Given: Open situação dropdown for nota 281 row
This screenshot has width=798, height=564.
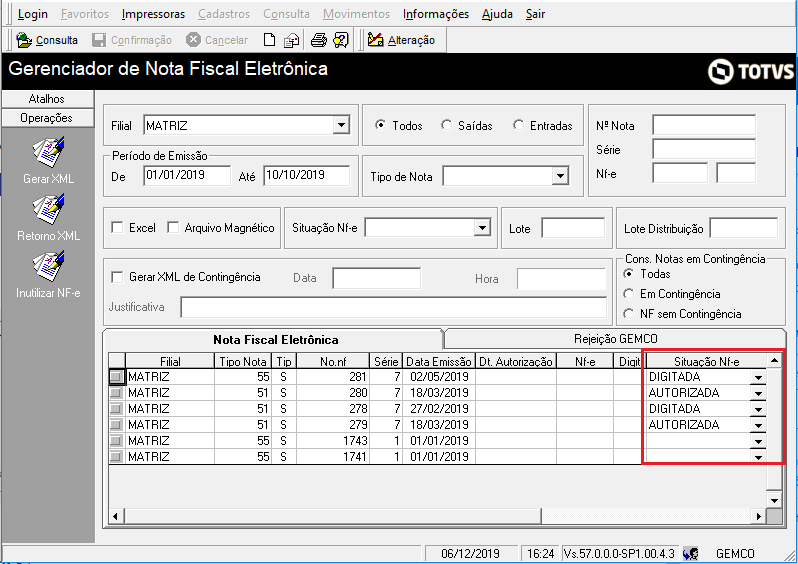Looking at the screenshot, I should pos(758,377).
